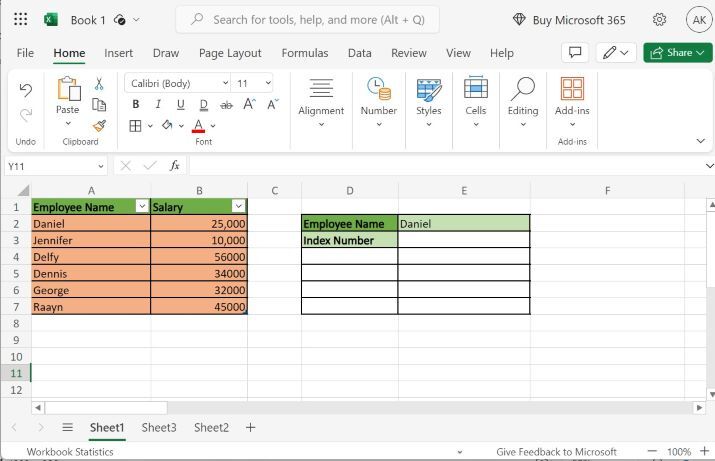Open the Settings gear
The height and width of the screenshot is (461, 715).
(660, 20)
